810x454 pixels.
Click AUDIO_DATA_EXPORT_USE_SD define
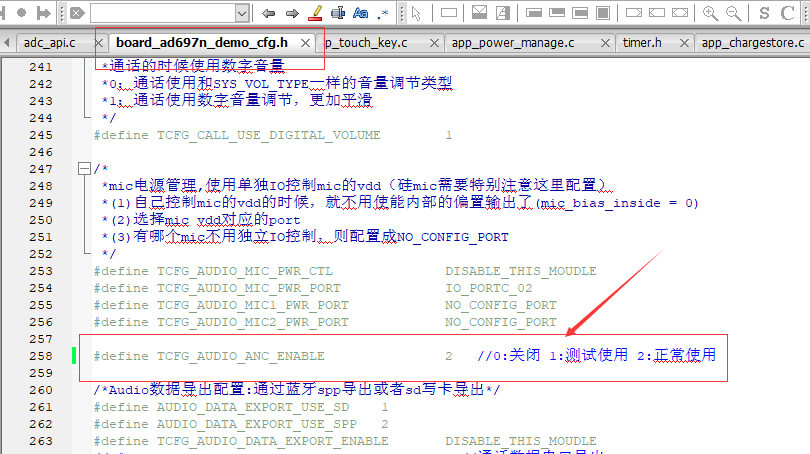point(253,408)
